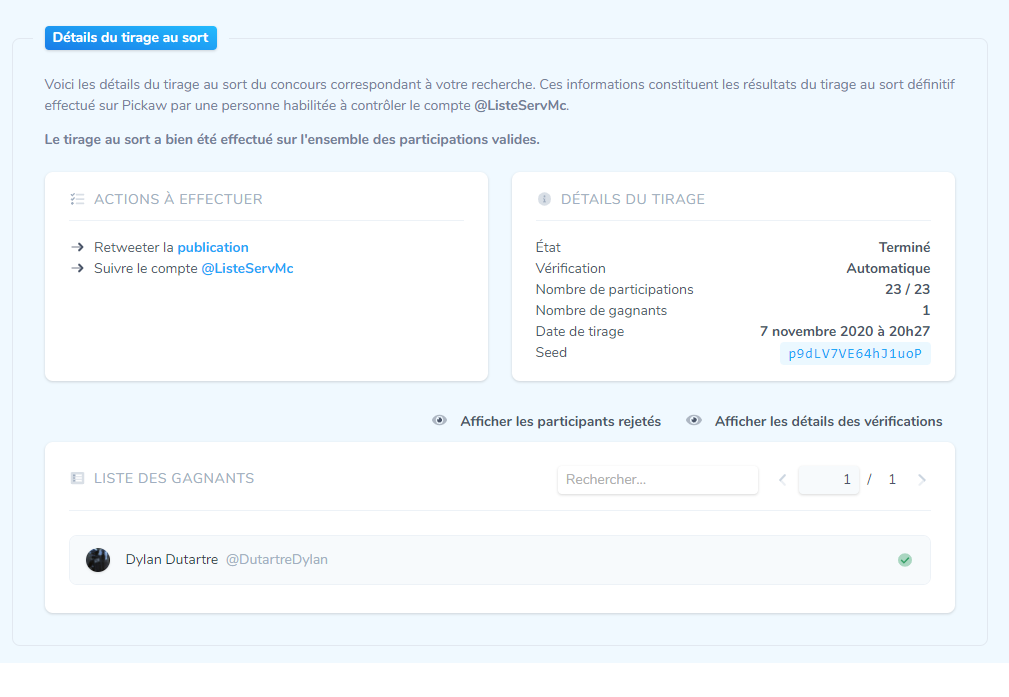The height and width of the screenshot is (697, 1009).
Task: Click the bold sentence about participations valides
Action: click(292, 140)
